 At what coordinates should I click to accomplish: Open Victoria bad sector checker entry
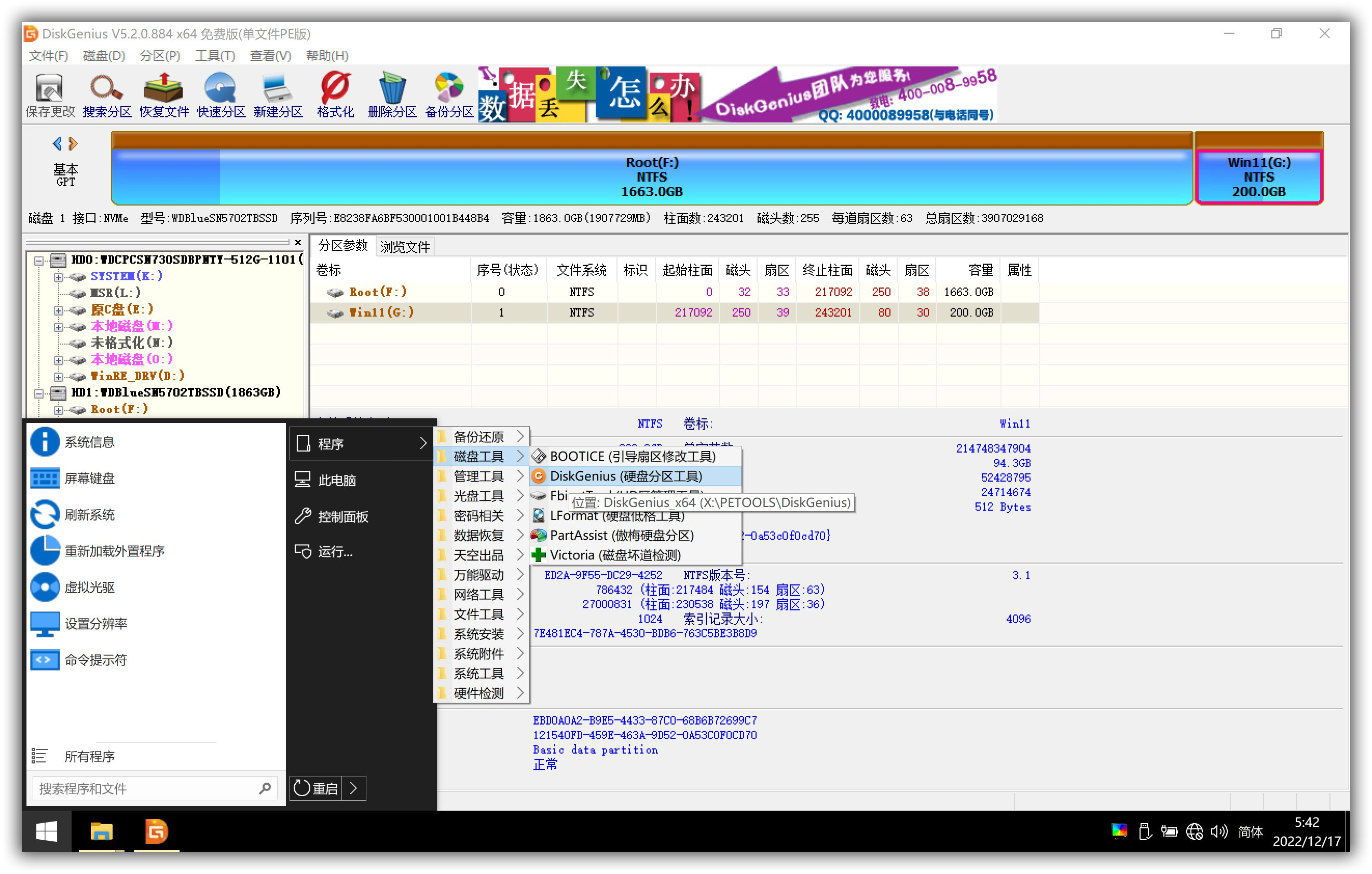click(614, 555)
